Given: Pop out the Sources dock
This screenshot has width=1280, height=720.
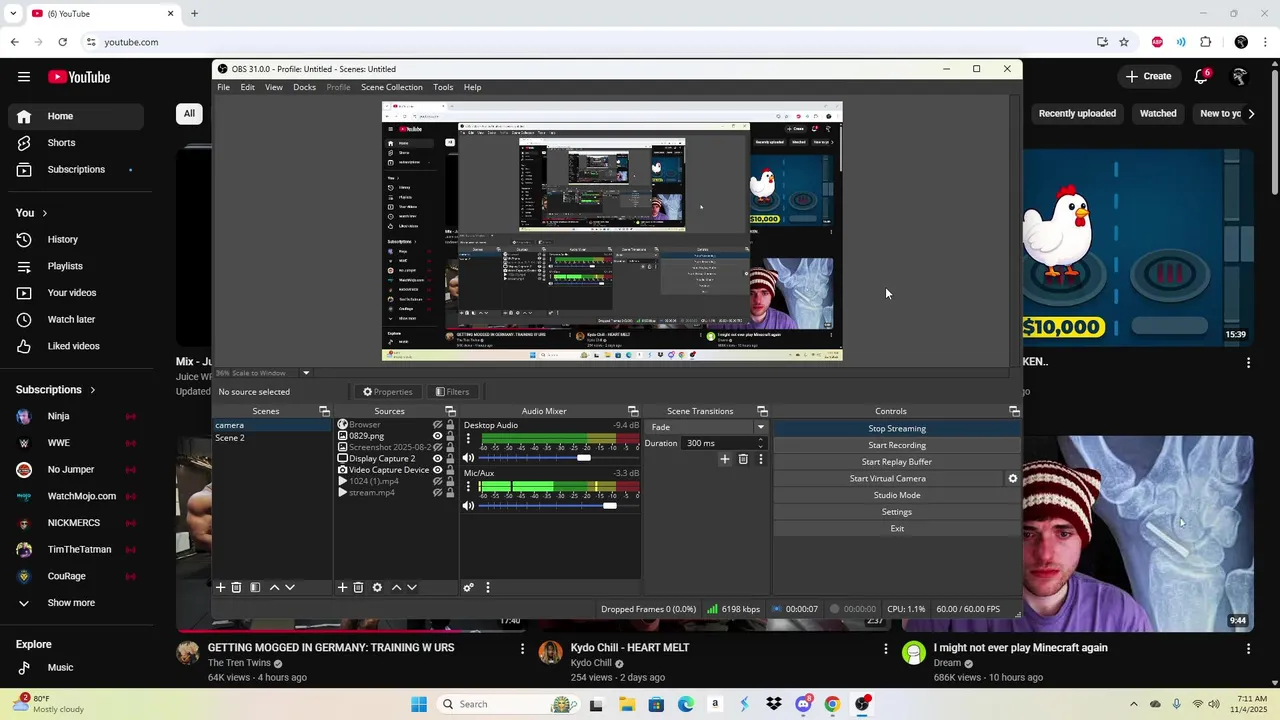Looking at the screenshot, I should click(x=450, y=411).
